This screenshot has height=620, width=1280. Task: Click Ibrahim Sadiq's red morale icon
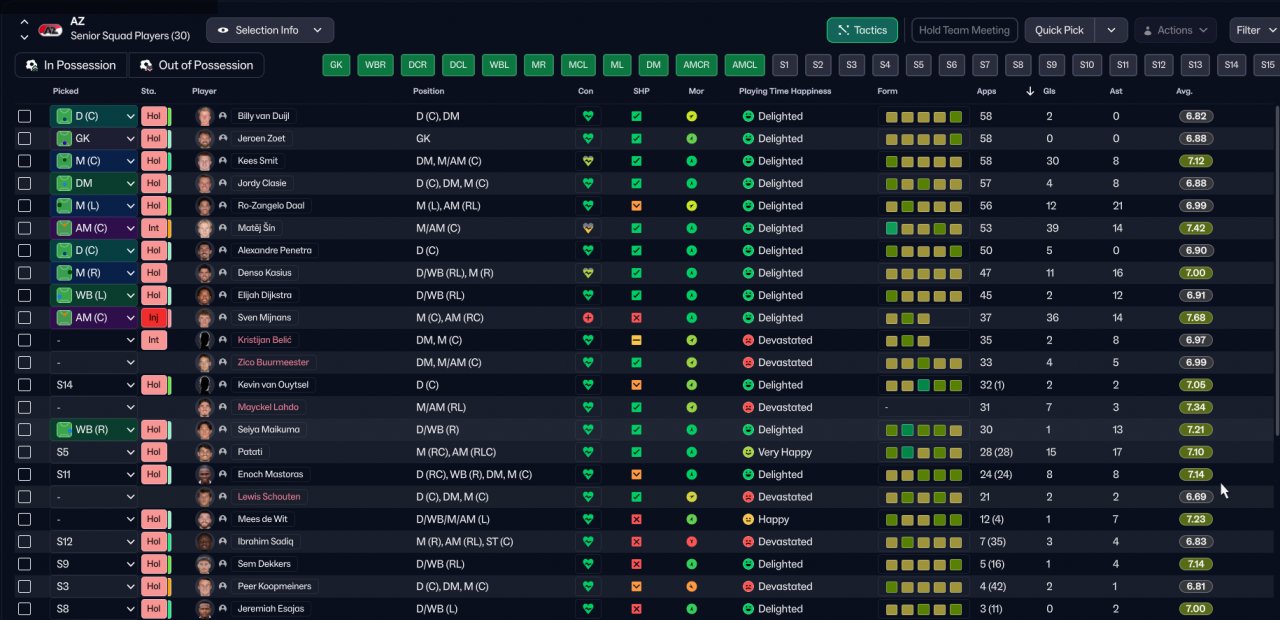point(692,542)
